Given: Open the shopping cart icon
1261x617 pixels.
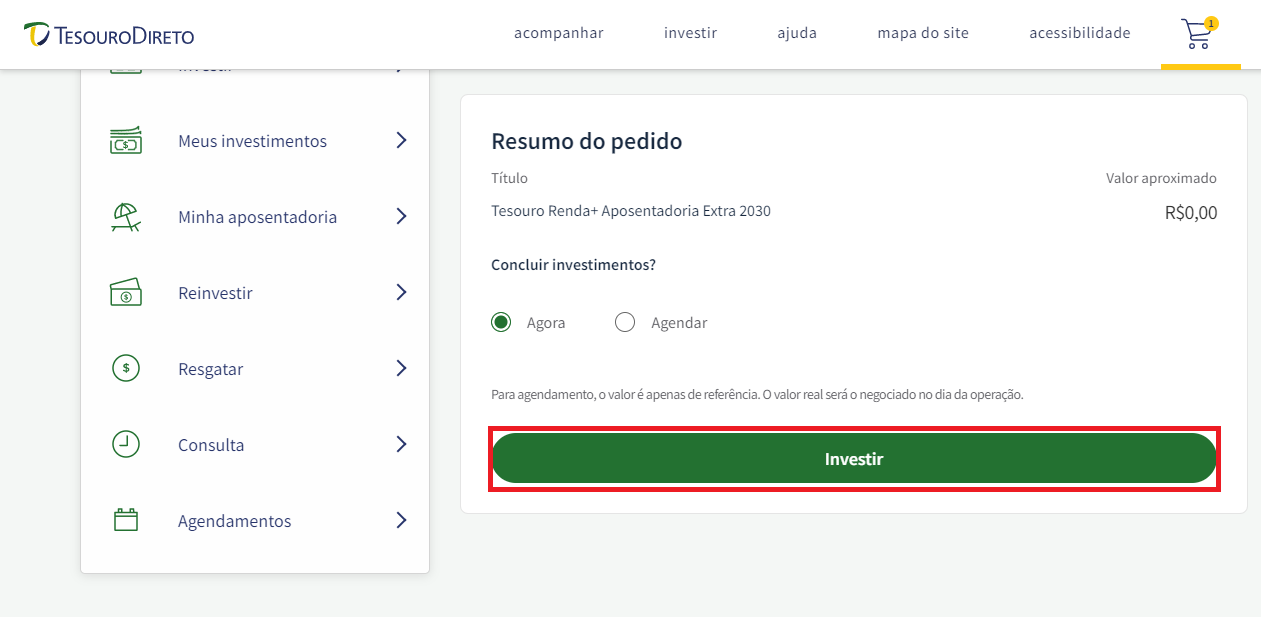Looking at the screenshot, I should click(1199, 33).
